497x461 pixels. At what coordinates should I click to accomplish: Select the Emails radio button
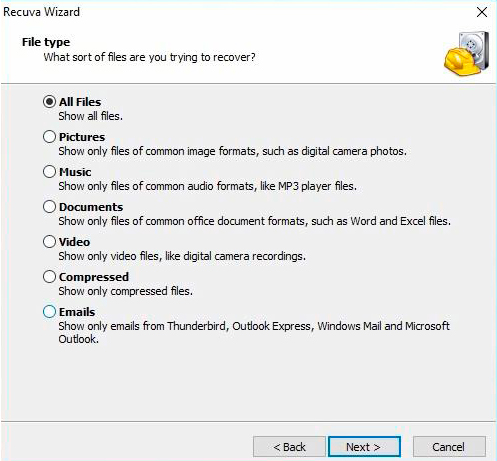[x=49, y=312]
